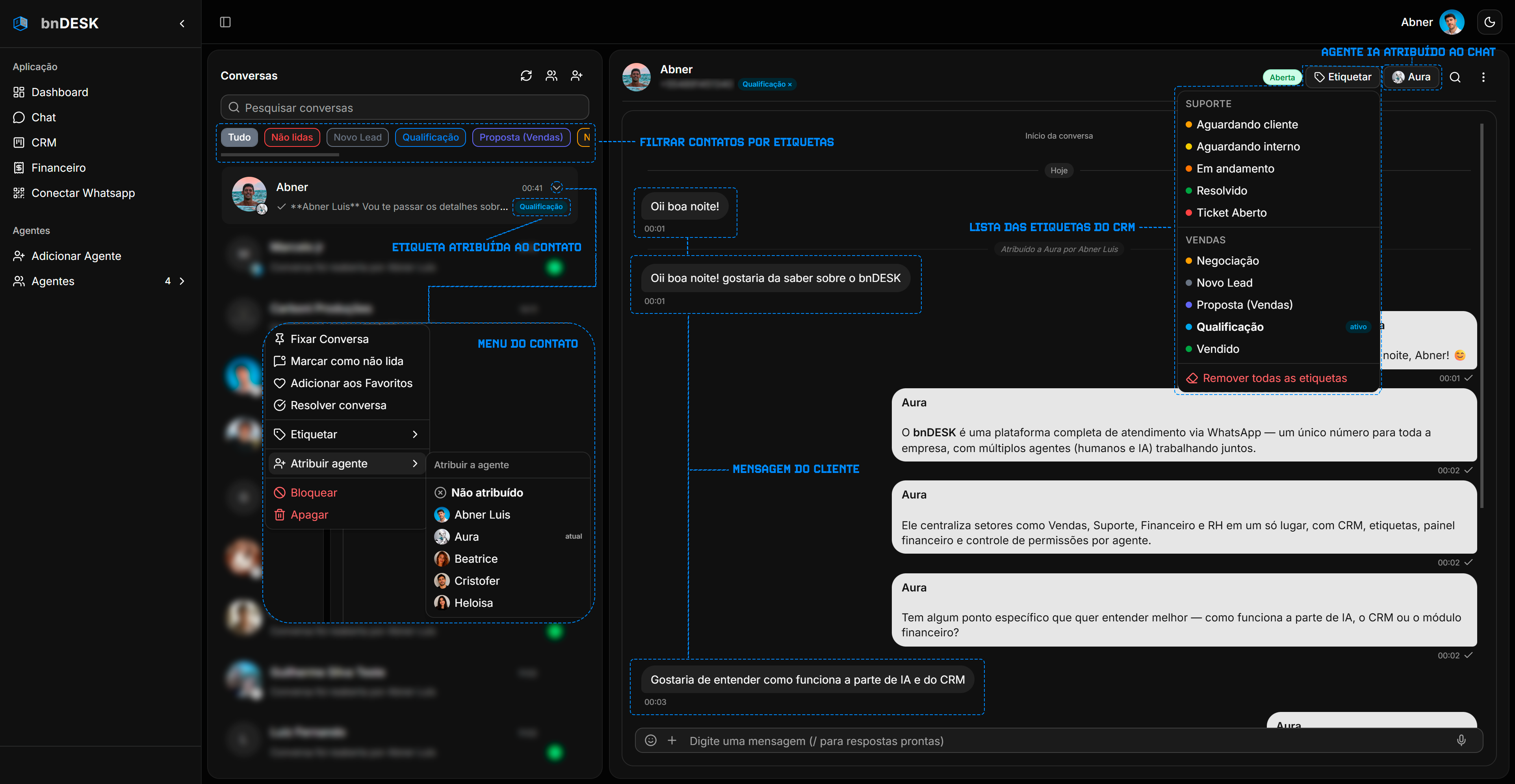The height and width of the screenshot is (784, 1515).
Task: Remove the Qualificação tag under Abner's name
Action: click(790, 85)
